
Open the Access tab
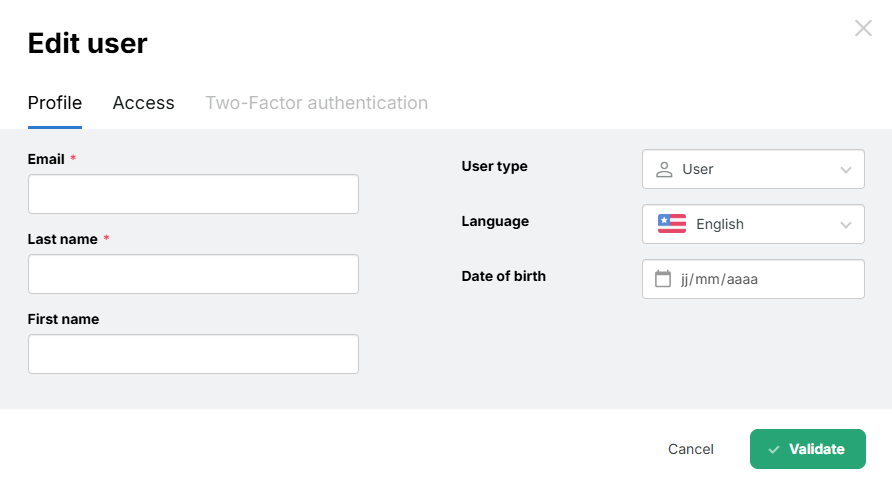pyautogui.click(x=143, y=103)
